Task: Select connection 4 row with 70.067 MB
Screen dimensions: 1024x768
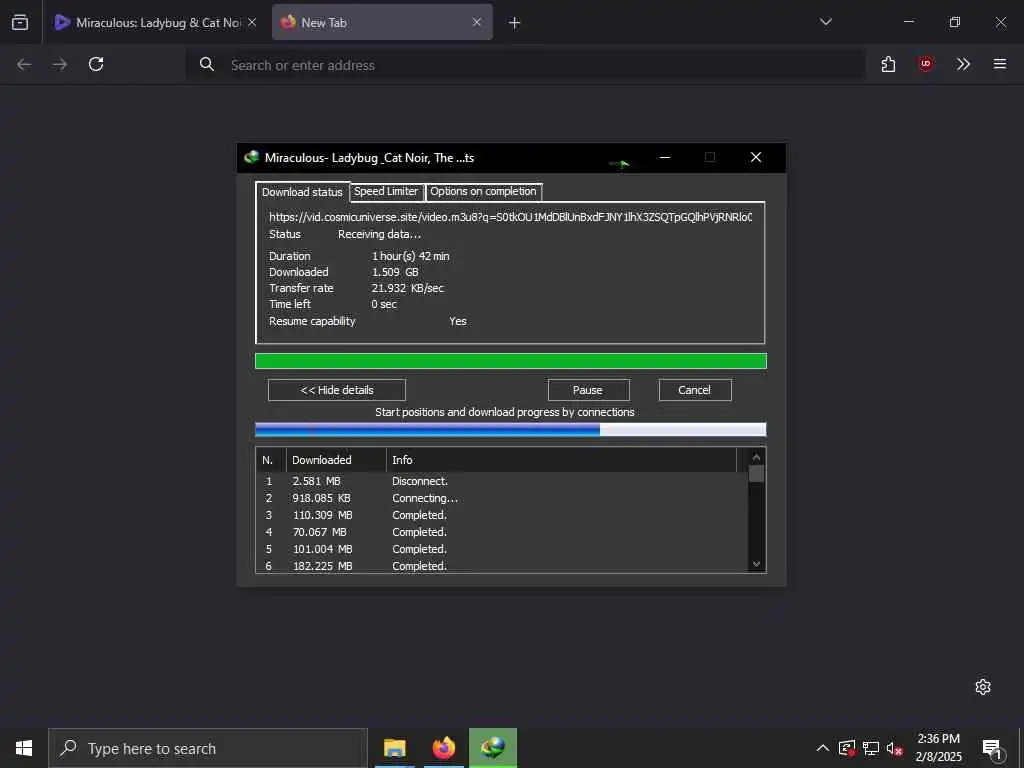Action: click(x=502, y=532)
